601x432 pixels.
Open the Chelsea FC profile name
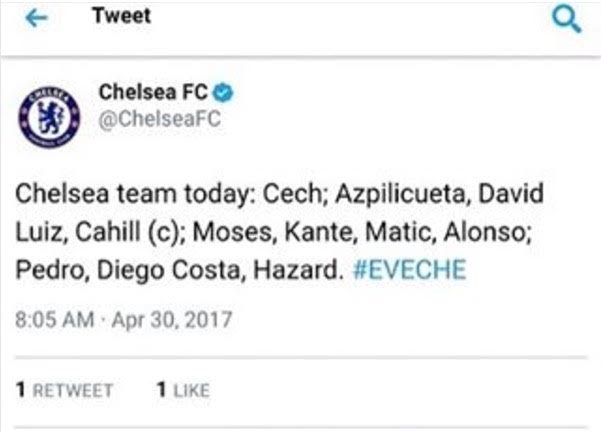153,93
